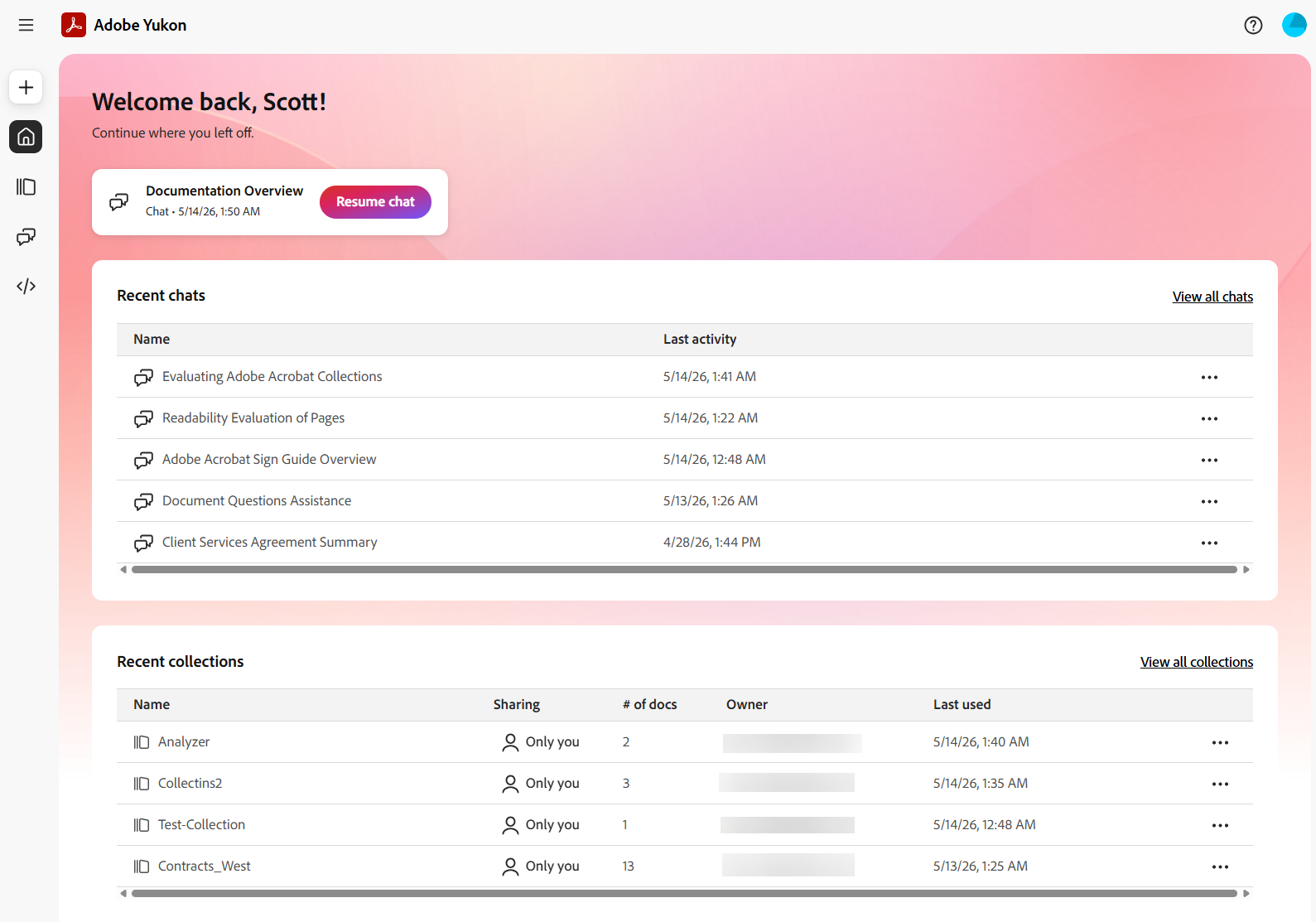This screenshot has width=1316, height=922.
Task: Open more options for Contracts_West collection
Action: (x=1220, y=866)
